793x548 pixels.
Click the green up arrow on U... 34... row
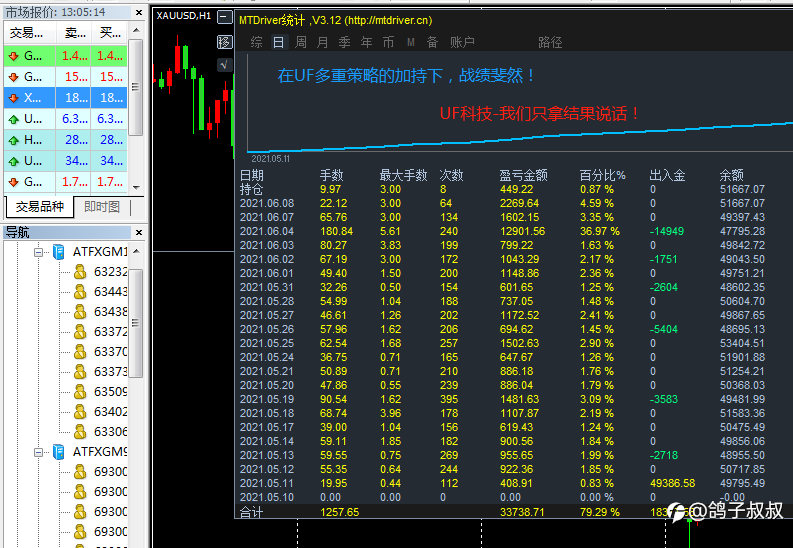(14, 162)
